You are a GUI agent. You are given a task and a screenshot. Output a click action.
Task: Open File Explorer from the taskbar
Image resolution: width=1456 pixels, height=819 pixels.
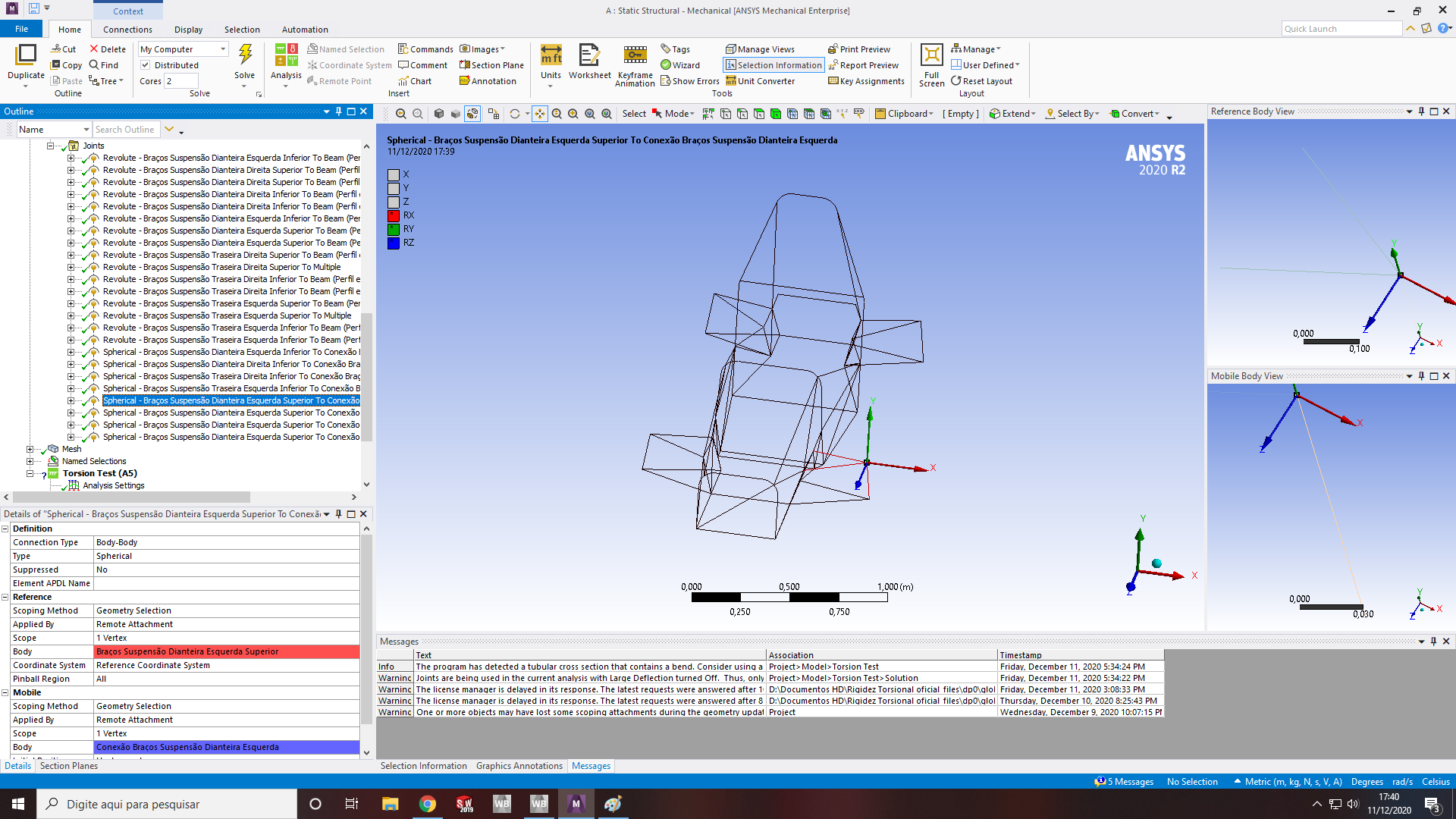(390, 804)
